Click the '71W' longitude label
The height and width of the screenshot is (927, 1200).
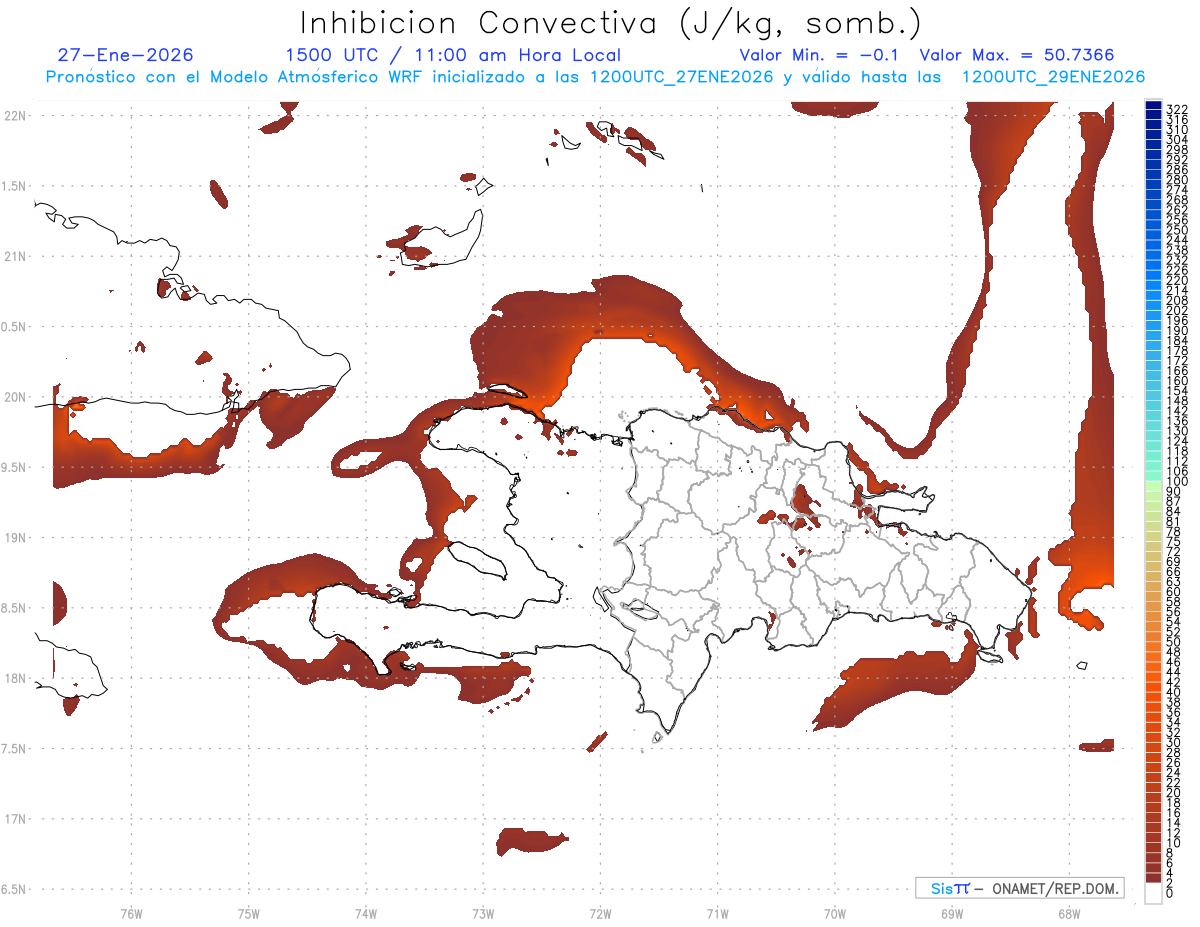coord(717,912)
